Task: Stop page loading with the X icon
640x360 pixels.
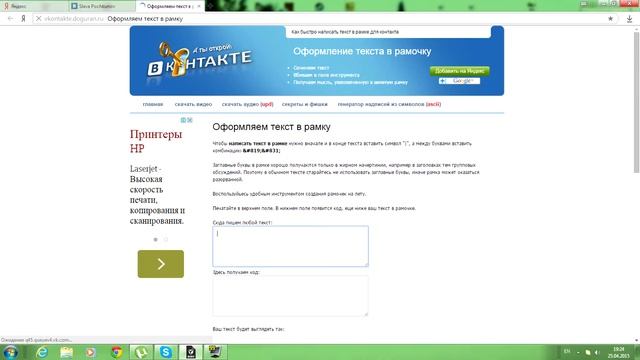Action: click(38, 19)
